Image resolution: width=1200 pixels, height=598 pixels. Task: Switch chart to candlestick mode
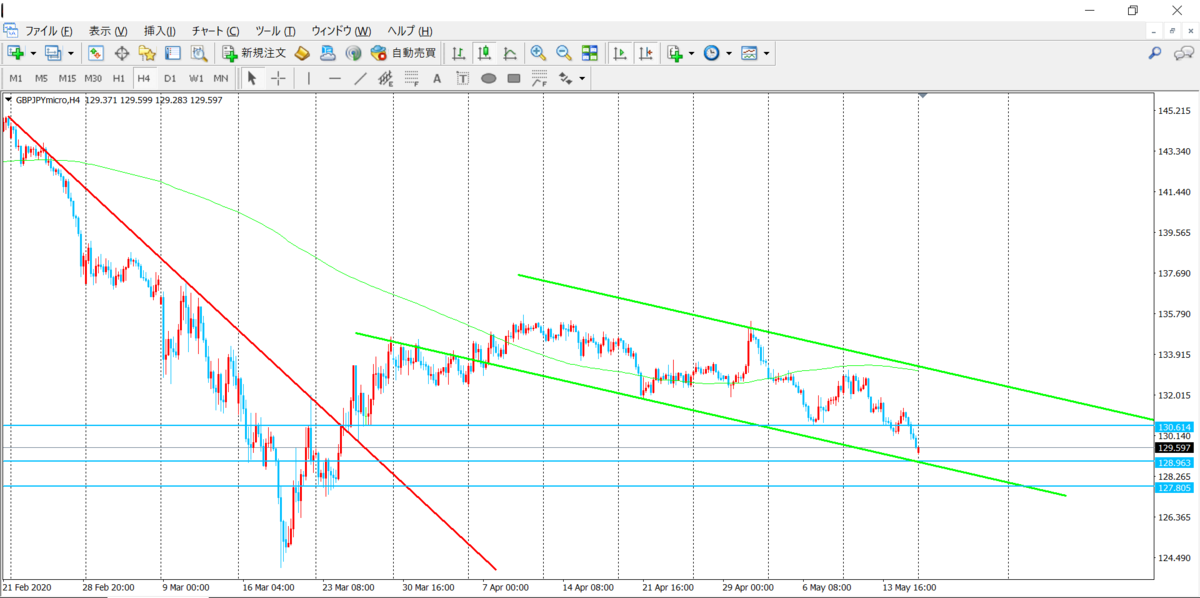click(x=485, y=53)
